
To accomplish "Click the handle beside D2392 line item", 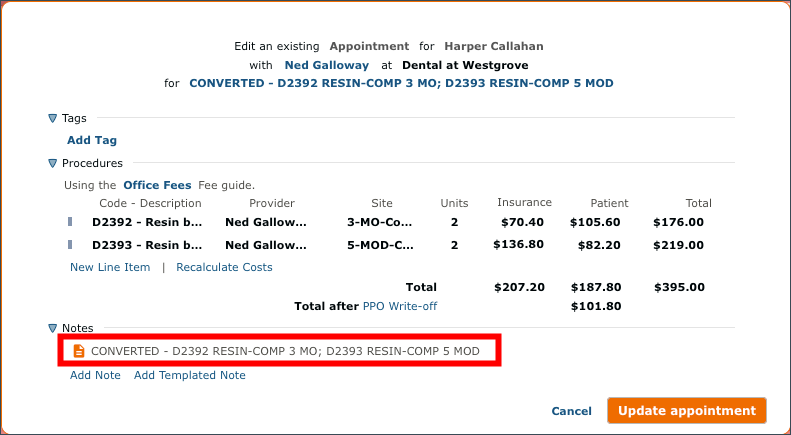I will (70, 222).
